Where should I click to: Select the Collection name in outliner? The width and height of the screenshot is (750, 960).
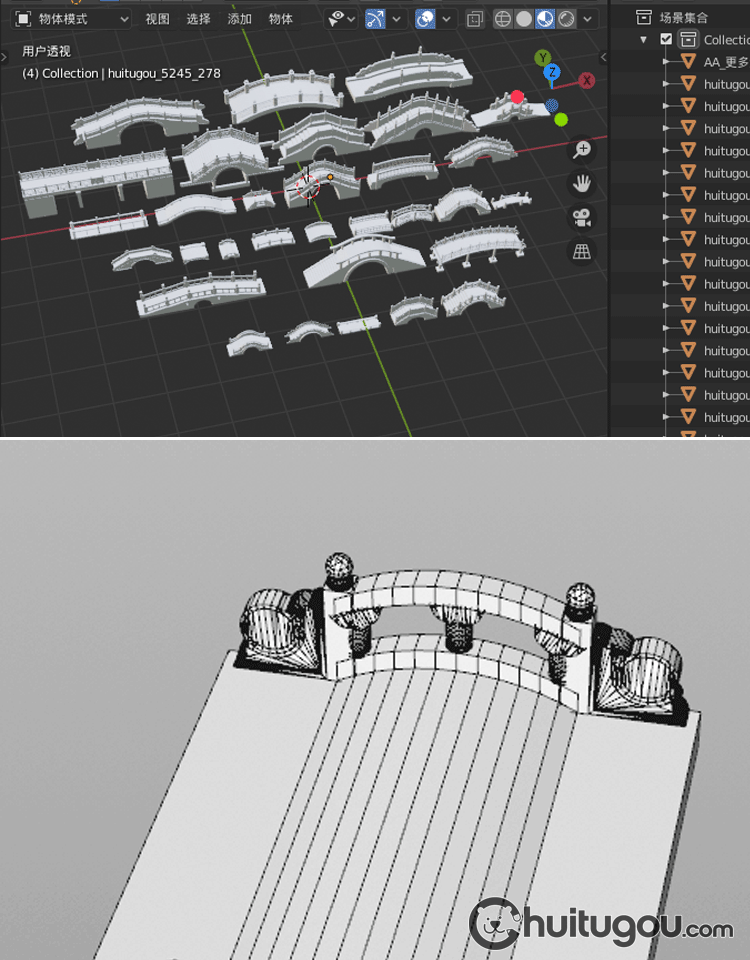click(726, 40)
